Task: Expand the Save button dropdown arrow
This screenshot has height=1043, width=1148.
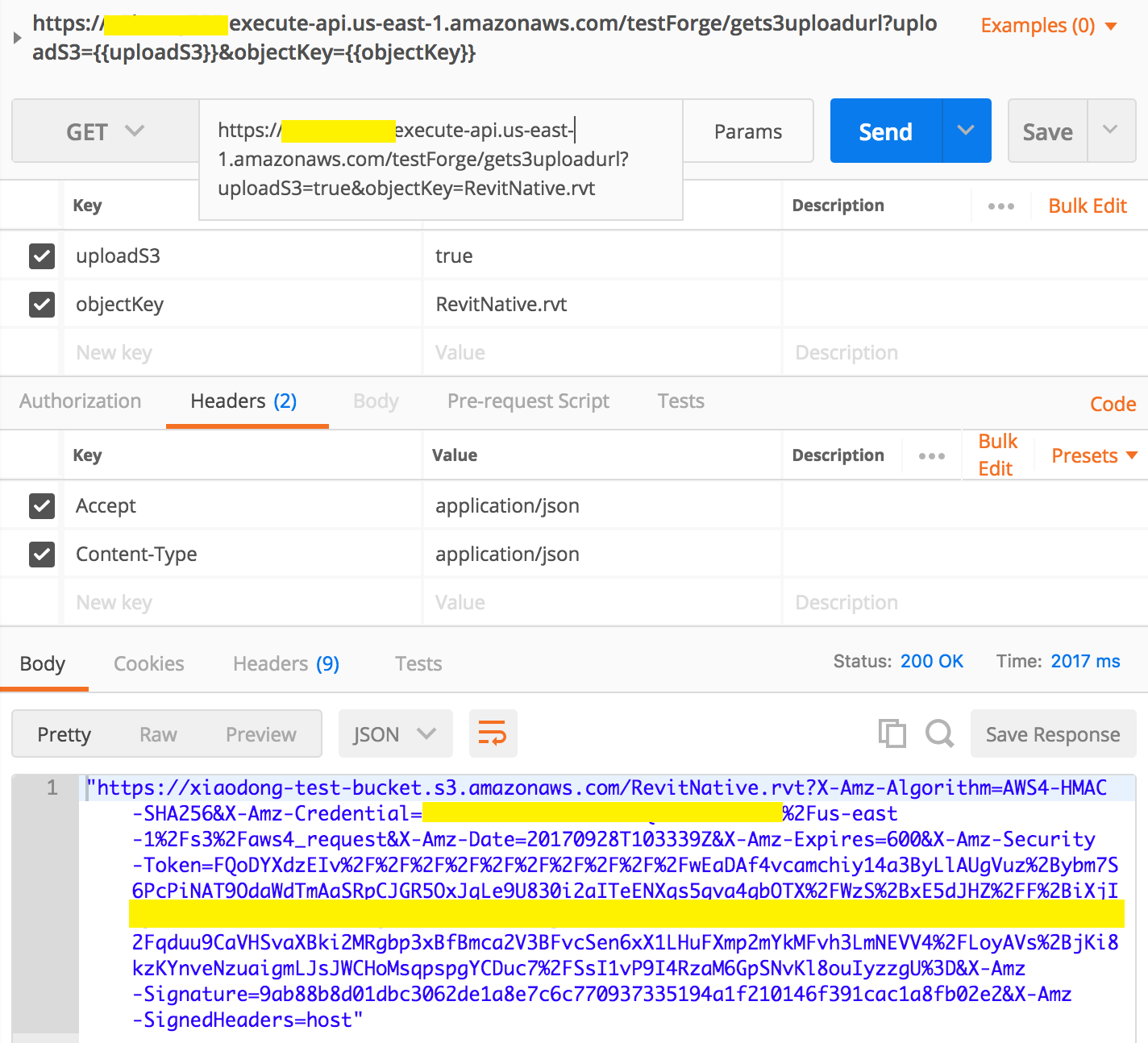Action: (x=1110, y=131)
